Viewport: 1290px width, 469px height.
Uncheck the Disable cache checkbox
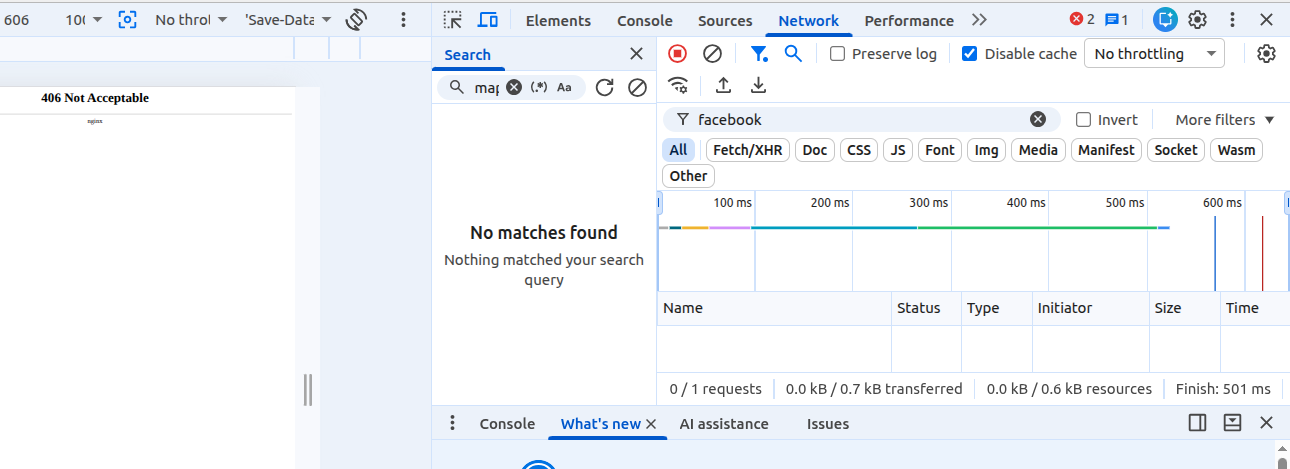[x=969, y=54]
